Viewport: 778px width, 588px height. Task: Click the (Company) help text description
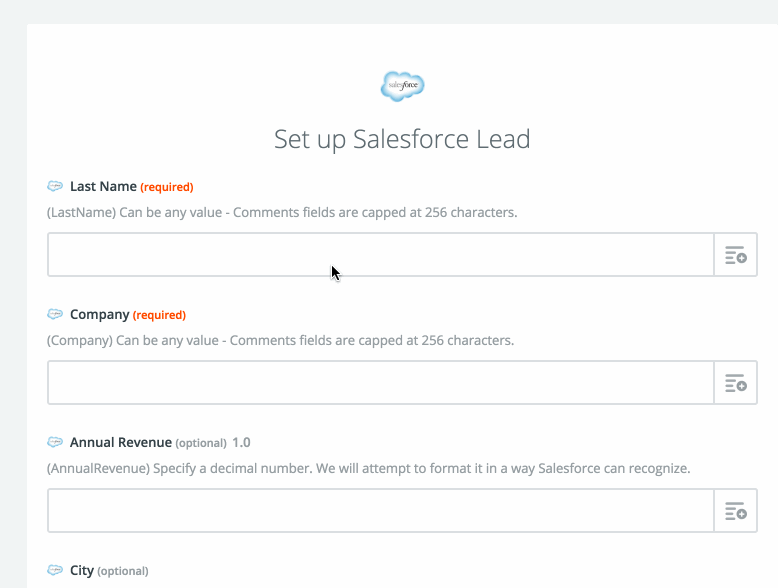pos(280,340)
